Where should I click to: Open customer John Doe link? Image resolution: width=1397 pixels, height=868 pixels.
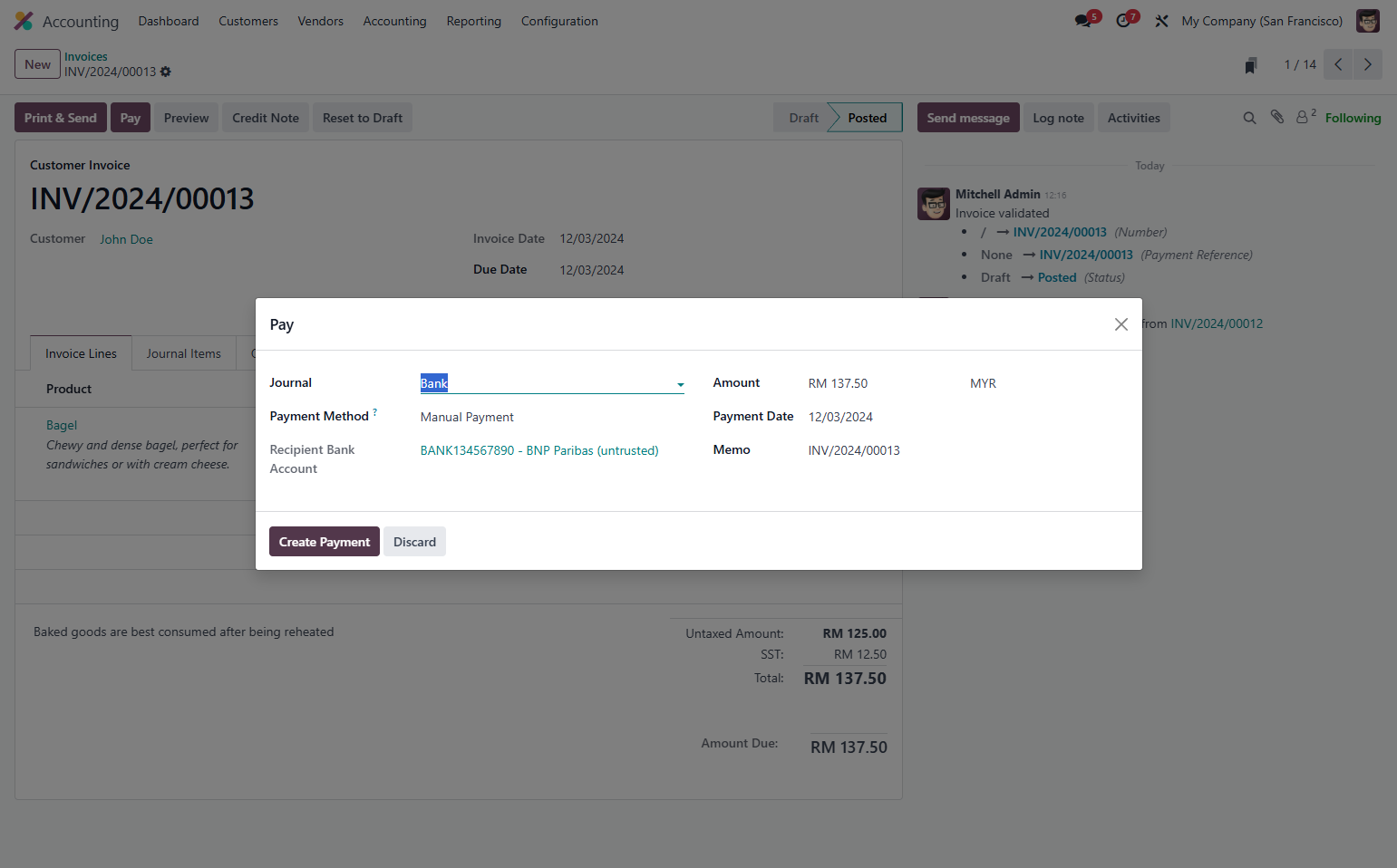click(126, 239)
